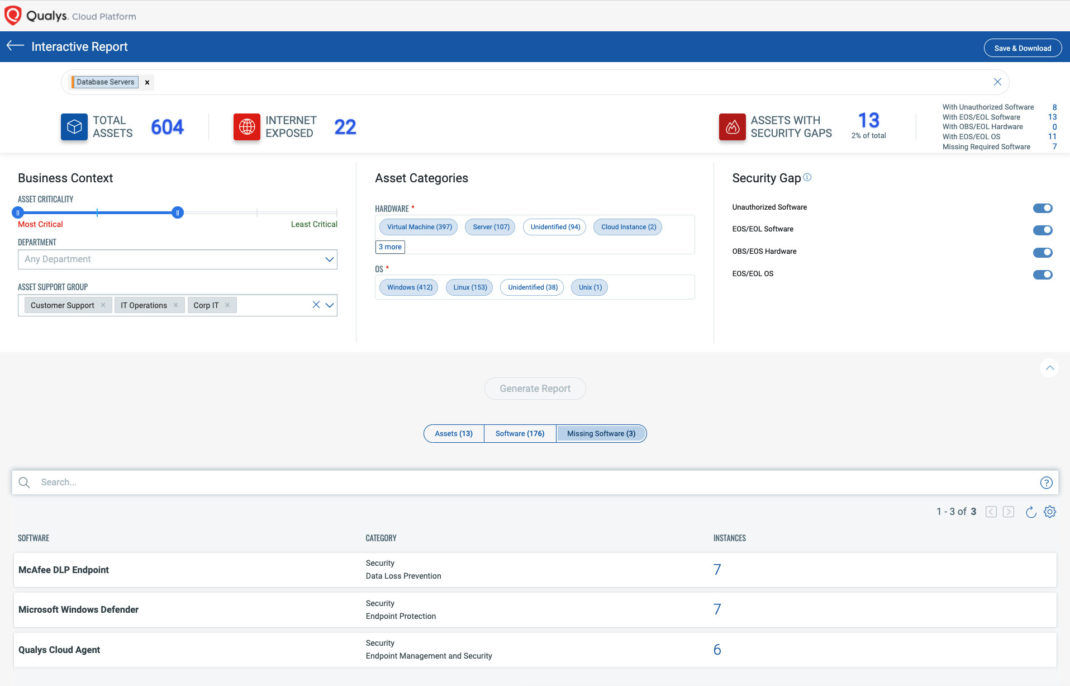Refresh the missing software list
The image size is (1070, 686).
pyautogui.click(x=1030, y=512)
